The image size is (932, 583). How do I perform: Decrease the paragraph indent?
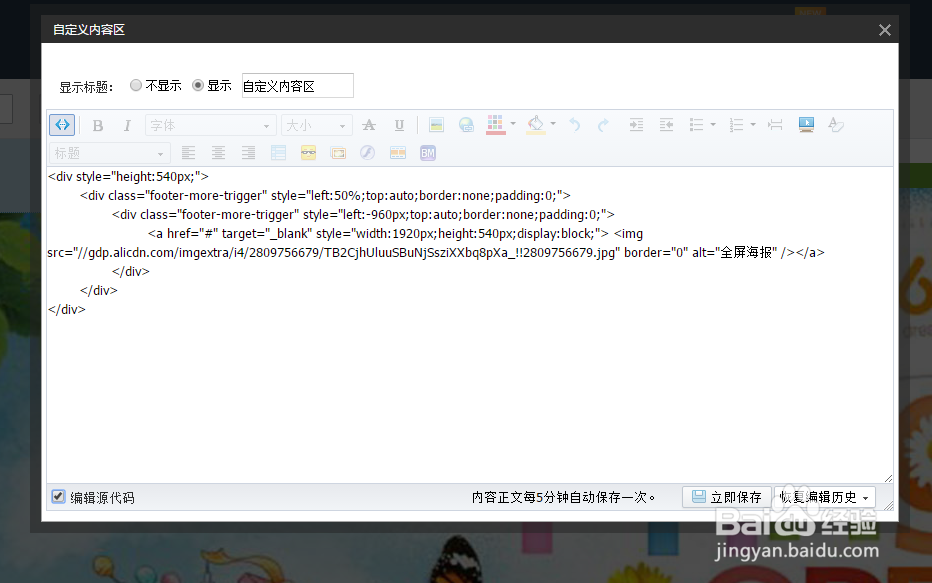pos(666,125)
